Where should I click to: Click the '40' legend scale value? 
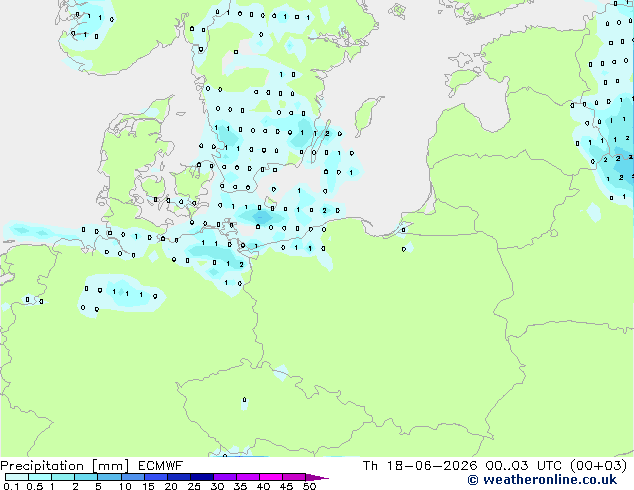(263, 486)
